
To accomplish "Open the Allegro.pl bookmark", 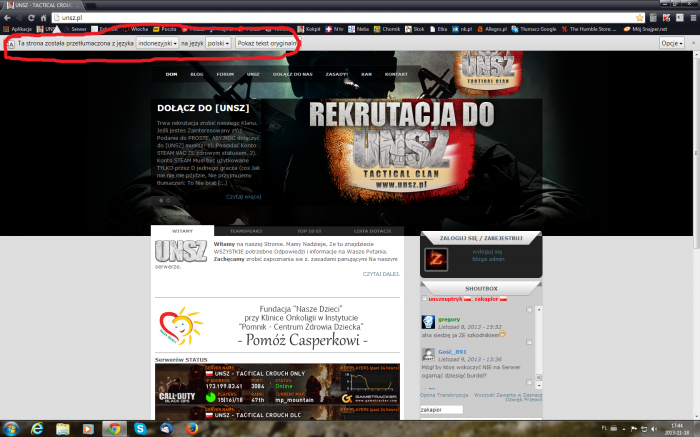I will pyautogui.click(x=492, y=29).
